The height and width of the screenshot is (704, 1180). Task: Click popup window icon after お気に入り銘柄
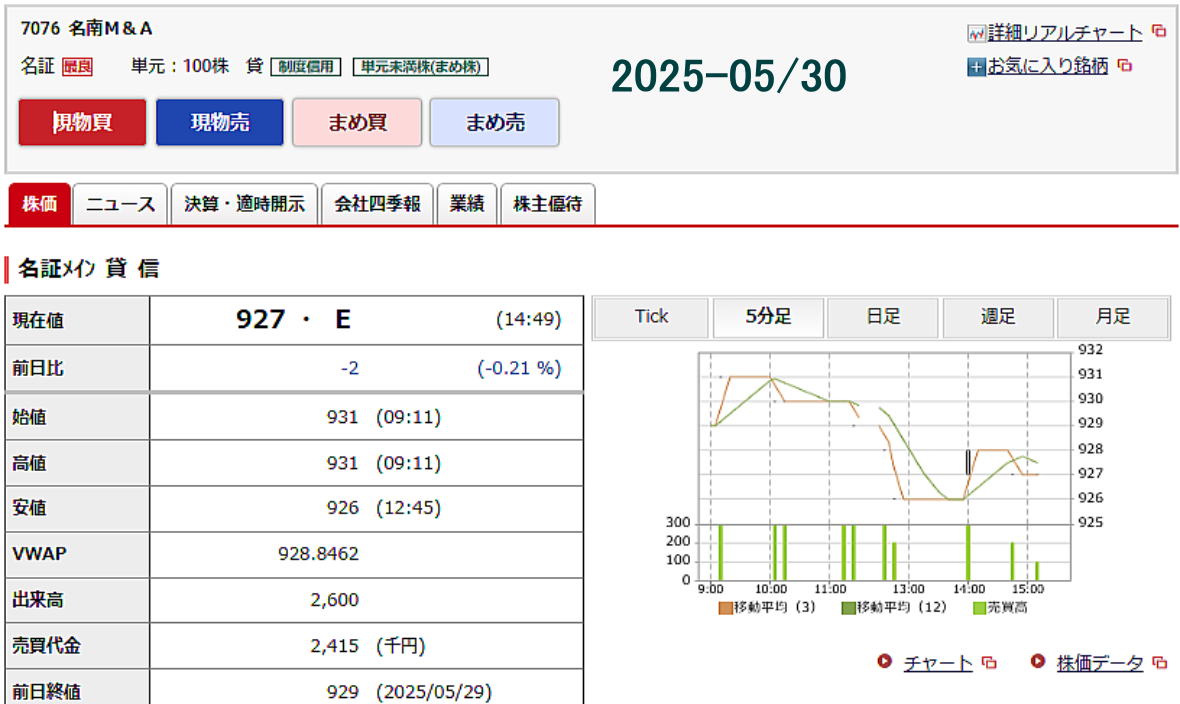coord(1125,66)
